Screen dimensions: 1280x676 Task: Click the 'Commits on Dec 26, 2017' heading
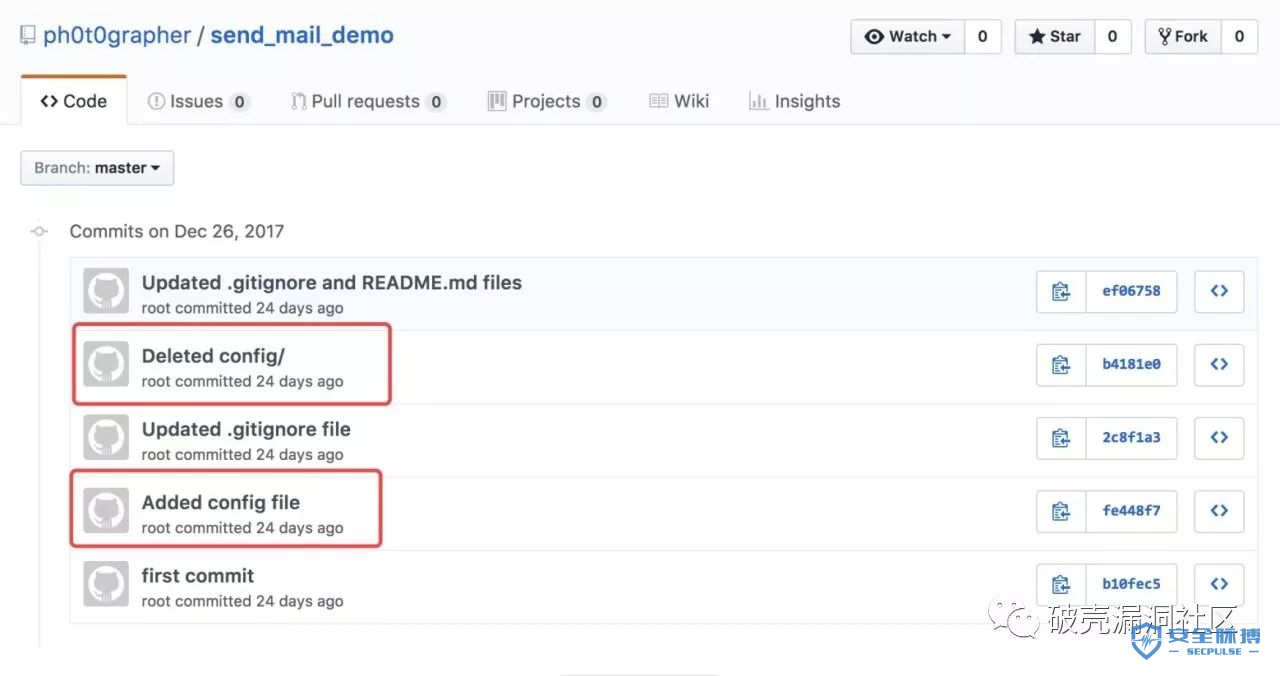(177, 231)
